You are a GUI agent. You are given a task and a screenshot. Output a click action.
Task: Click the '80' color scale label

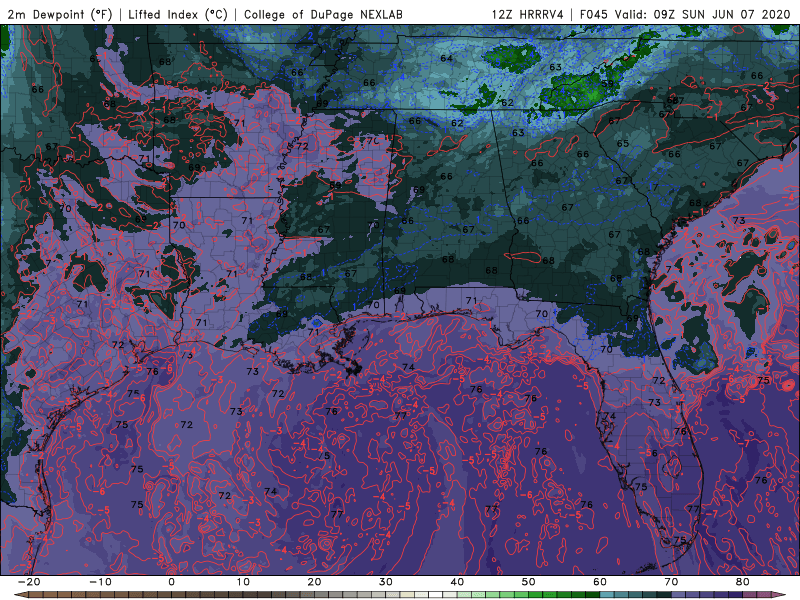(743, 582)
